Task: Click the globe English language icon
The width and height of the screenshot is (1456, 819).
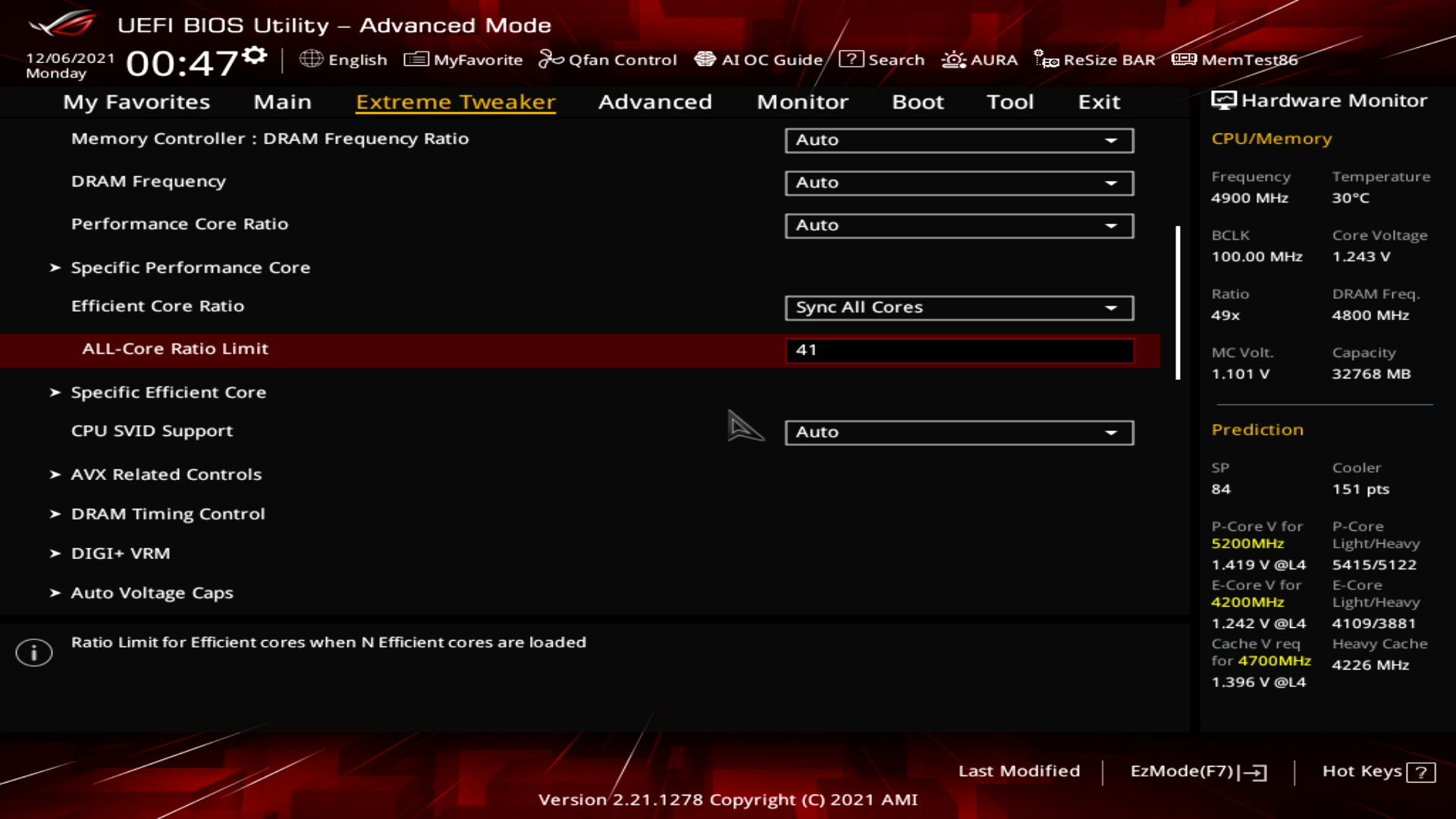Action: [x=311, y=59]
